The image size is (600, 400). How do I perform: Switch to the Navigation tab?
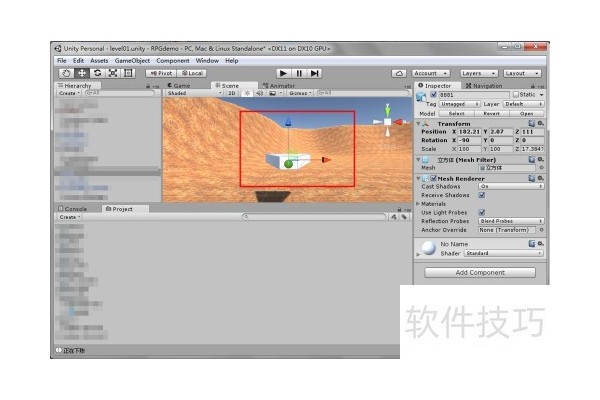[x=484, y=86]
